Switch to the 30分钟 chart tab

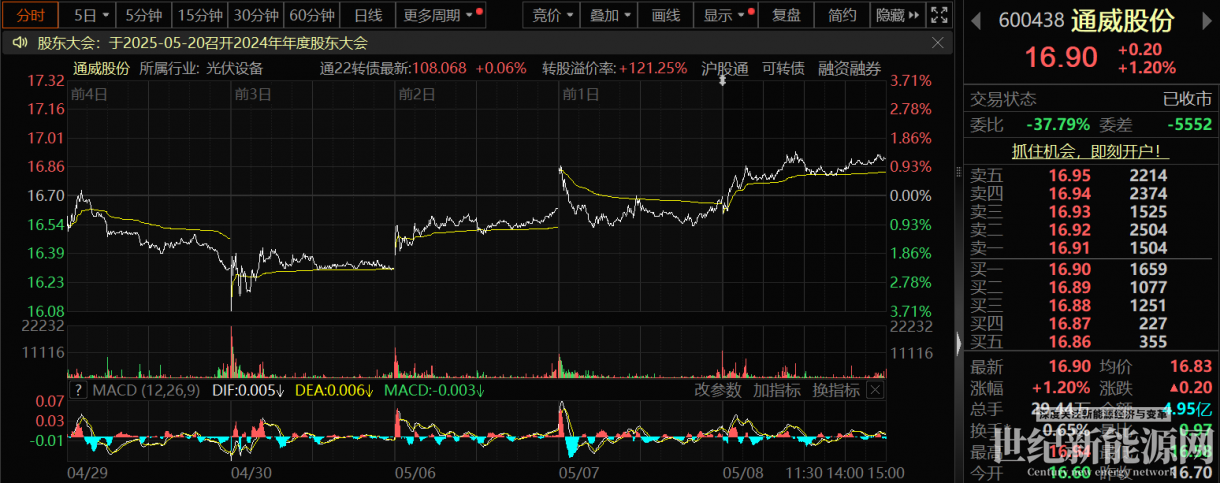pyautogui.click(x=255, y=15)
